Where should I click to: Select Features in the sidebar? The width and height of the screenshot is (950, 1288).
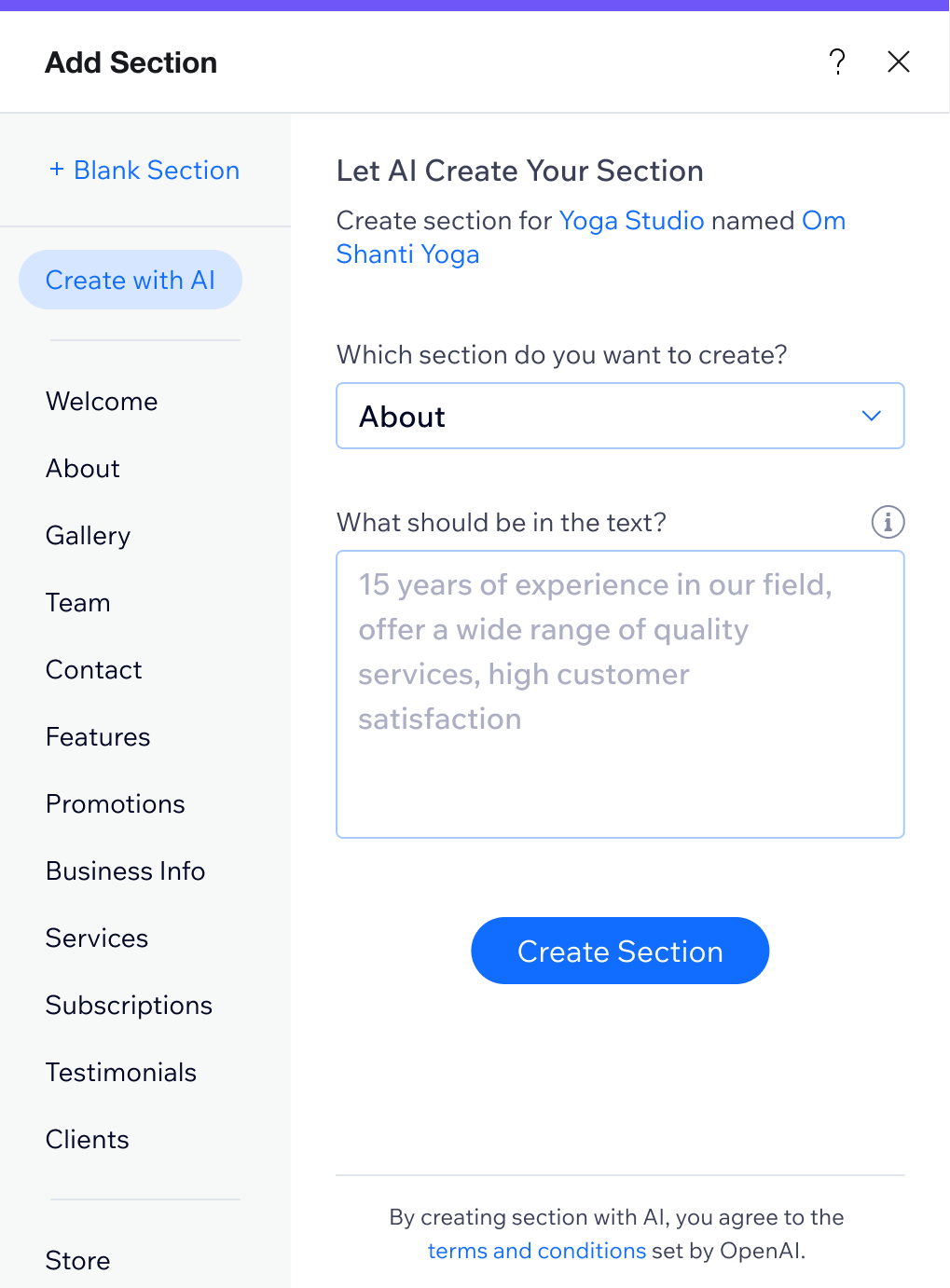[98, 736]
